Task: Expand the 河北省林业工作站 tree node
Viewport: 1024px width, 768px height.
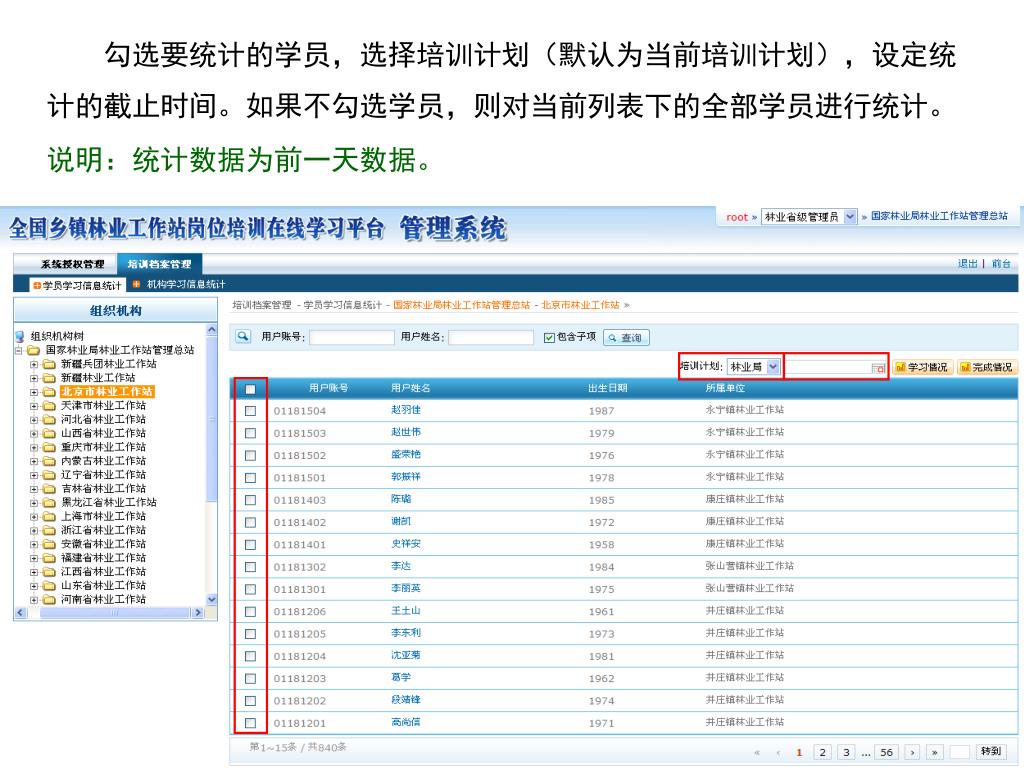Action: (34, 420)
